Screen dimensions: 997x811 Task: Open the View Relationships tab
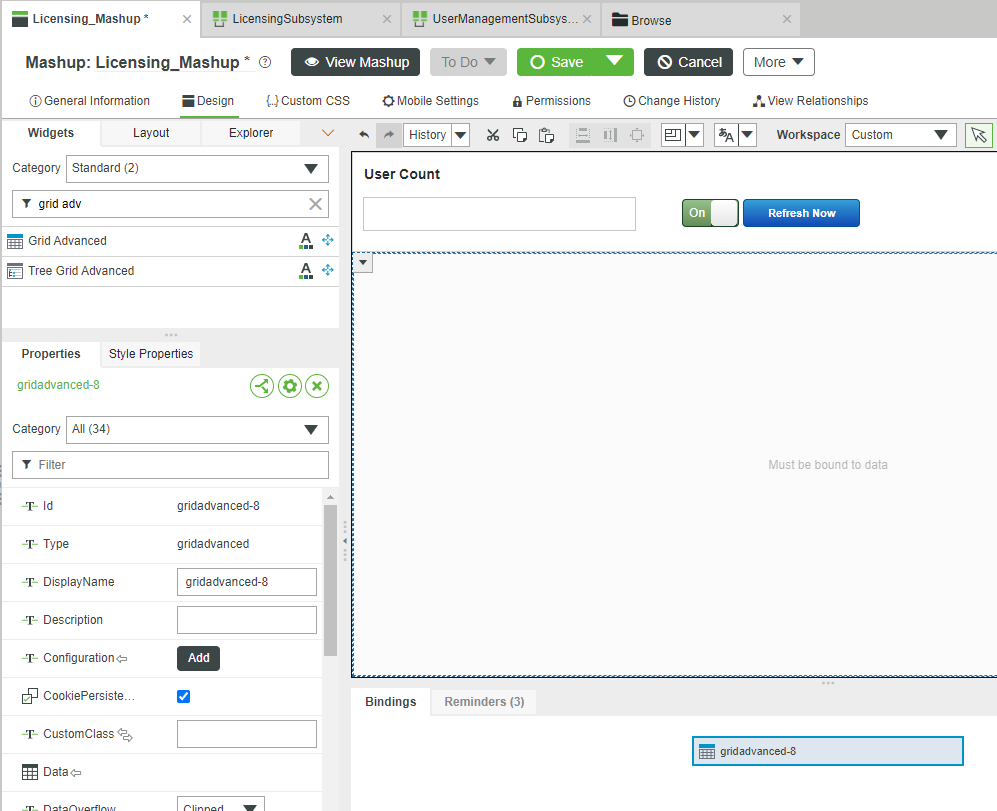(x=810, y=101)
